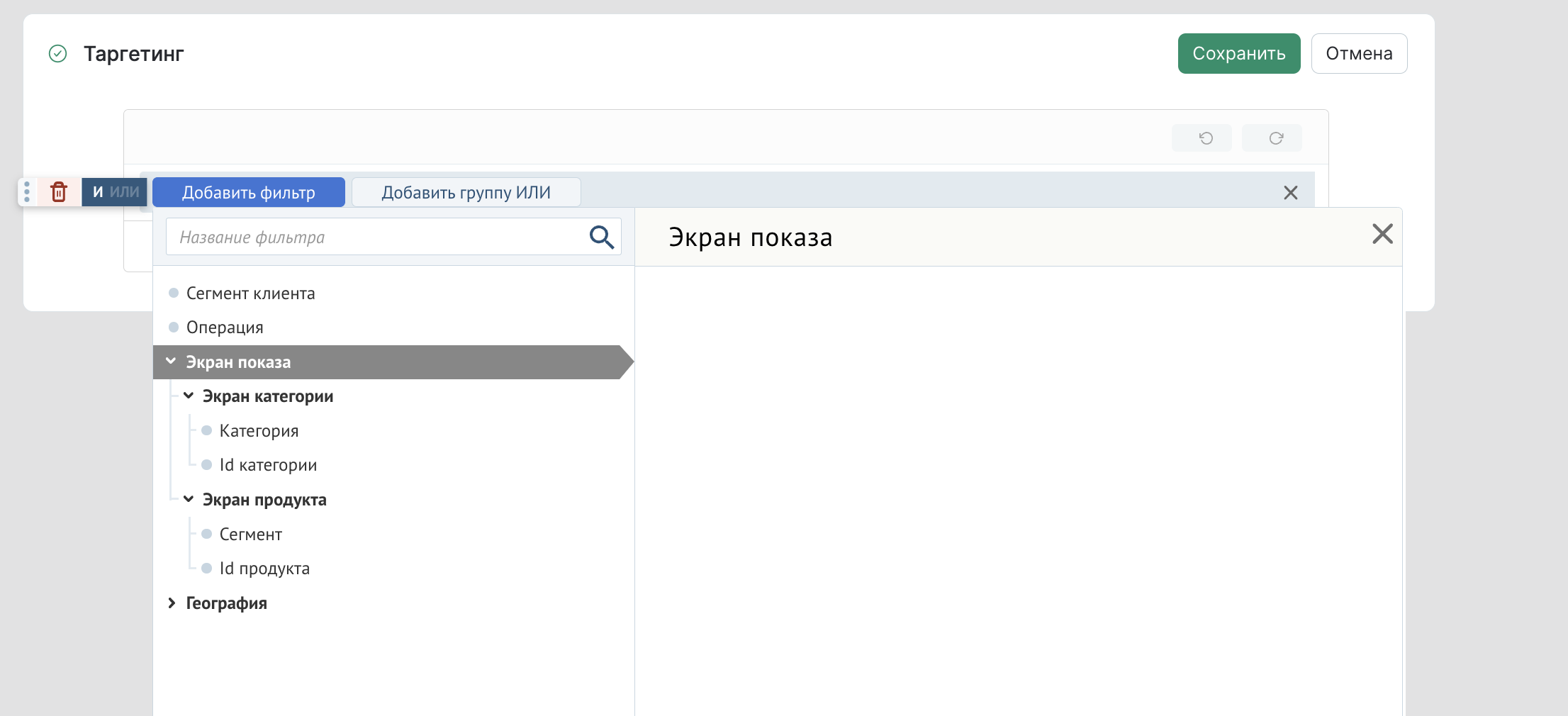Cancel with the Отмена button
The image size is (1568, 716).
[1359, 54]
